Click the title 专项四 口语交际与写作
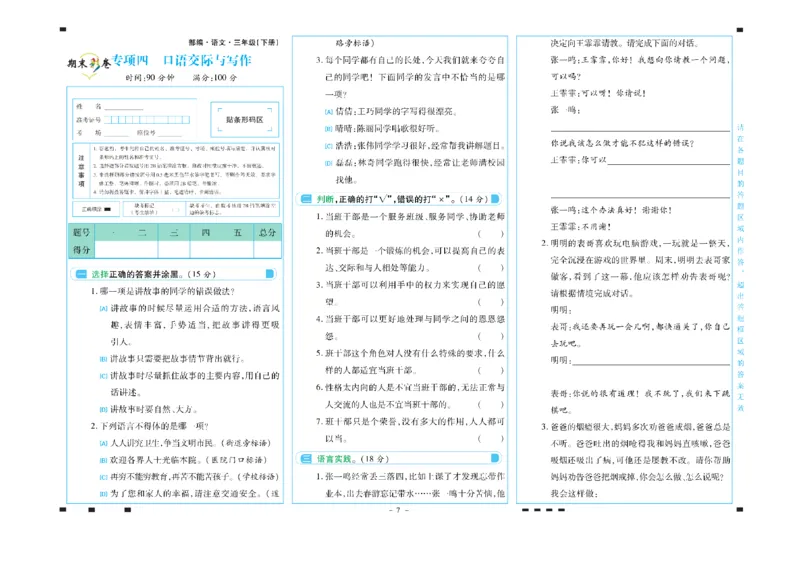This screenshot has width=800, height=566. click(x=182, y=60)
